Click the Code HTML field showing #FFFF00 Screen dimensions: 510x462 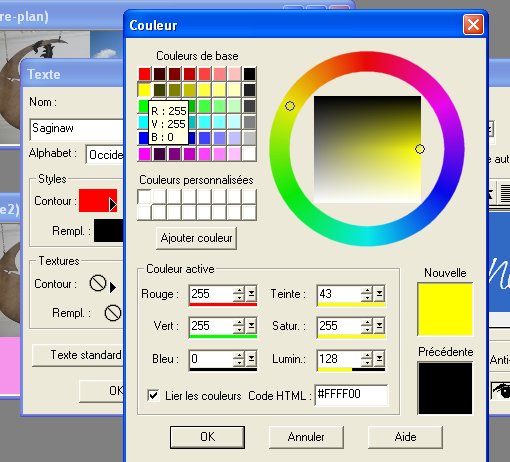coord(351,395)
